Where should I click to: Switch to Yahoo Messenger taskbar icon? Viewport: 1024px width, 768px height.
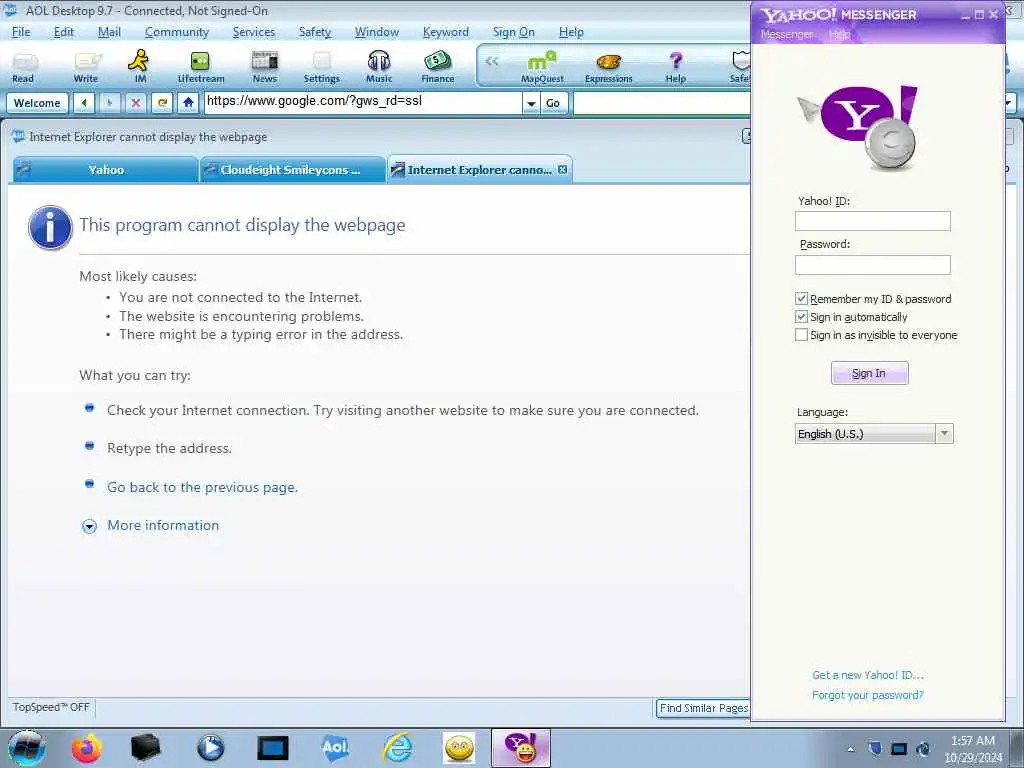(x=520, y=748)
